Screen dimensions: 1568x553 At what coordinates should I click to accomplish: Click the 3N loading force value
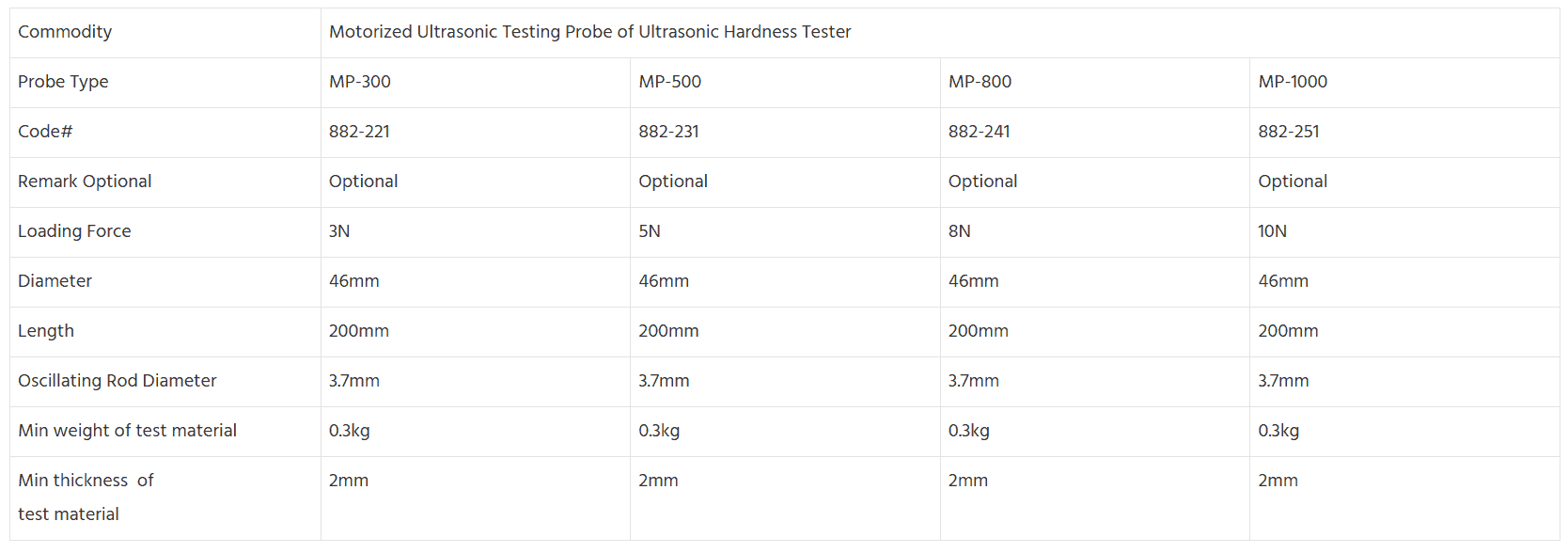pyautogui.click(x=339, y=231)
